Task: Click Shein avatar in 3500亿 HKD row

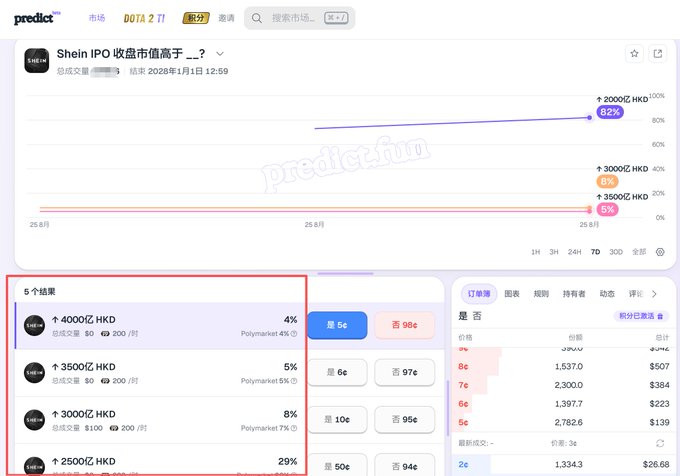Action: tap(34, 373)
